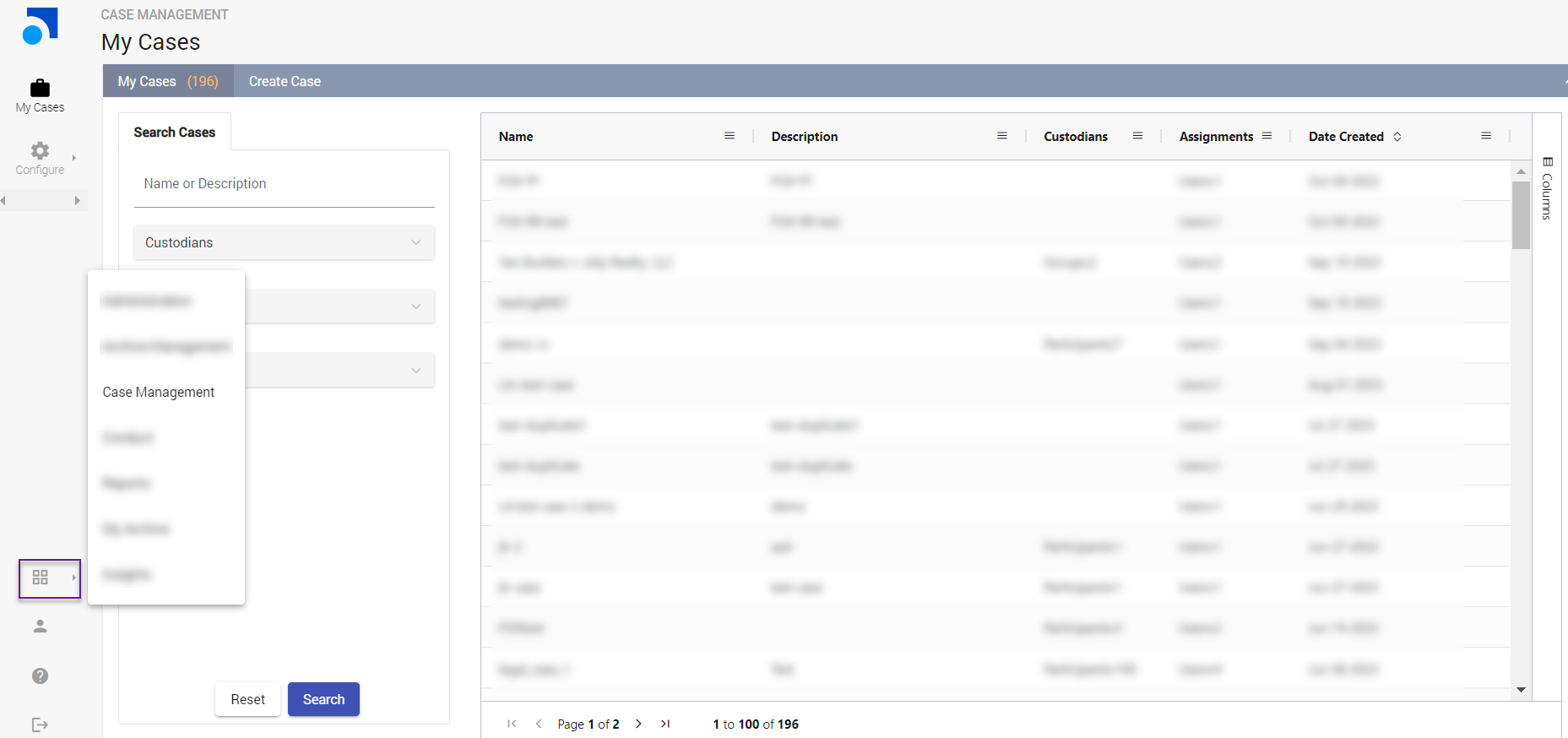Open the Assignments column menu icon
Viewport: 1568px width, 738px height.
pyautogui.click(x=1267, y=136)
